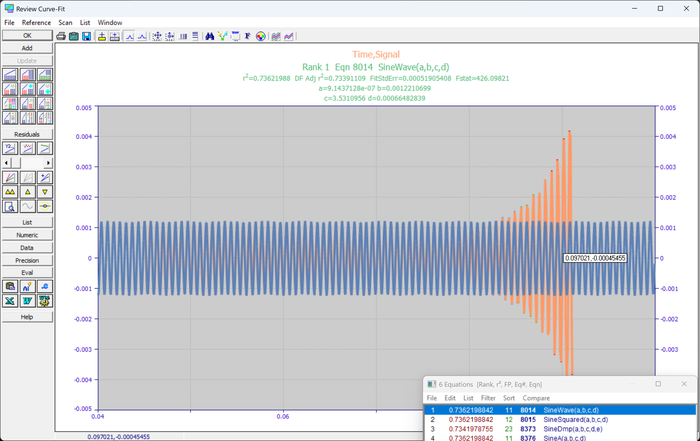Click the scrollbar right arrow under Residuals
700x441 pixels.
49,163
